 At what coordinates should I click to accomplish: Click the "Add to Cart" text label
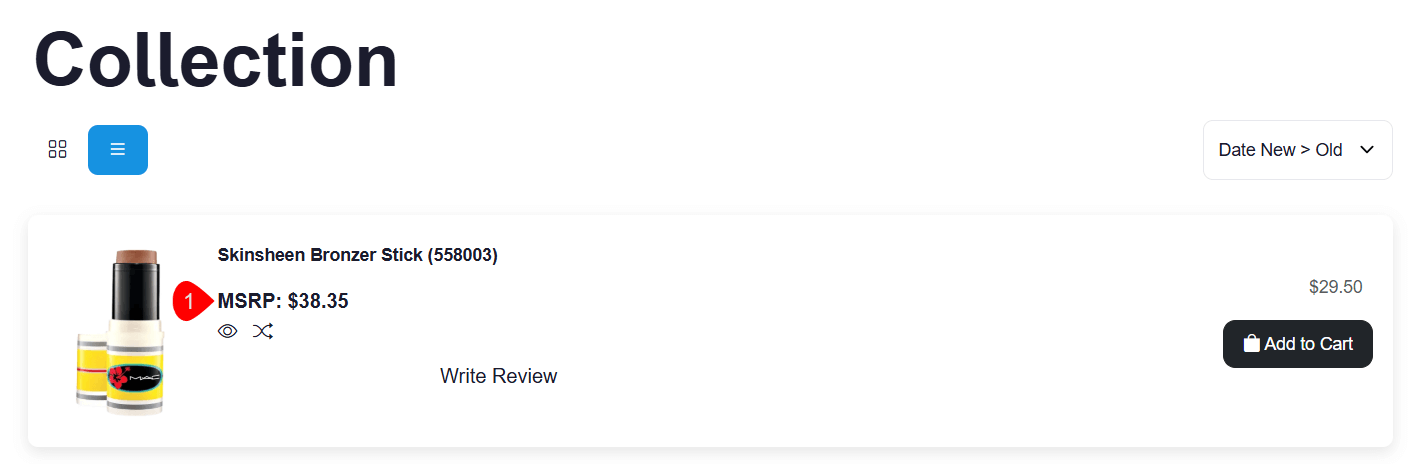tap(1308, 344)
